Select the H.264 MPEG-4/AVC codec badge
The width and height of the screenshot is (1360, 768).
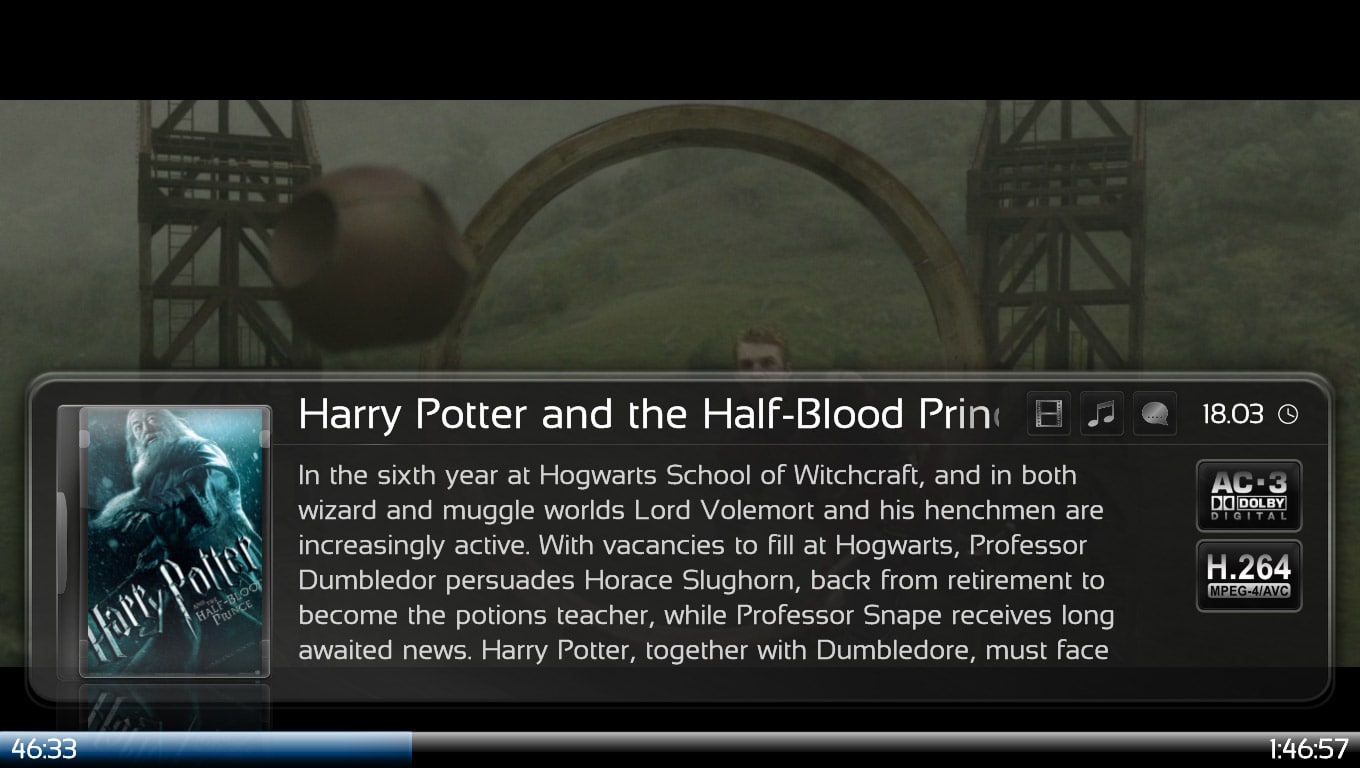pyautogui.click(x=1249, y=576)
